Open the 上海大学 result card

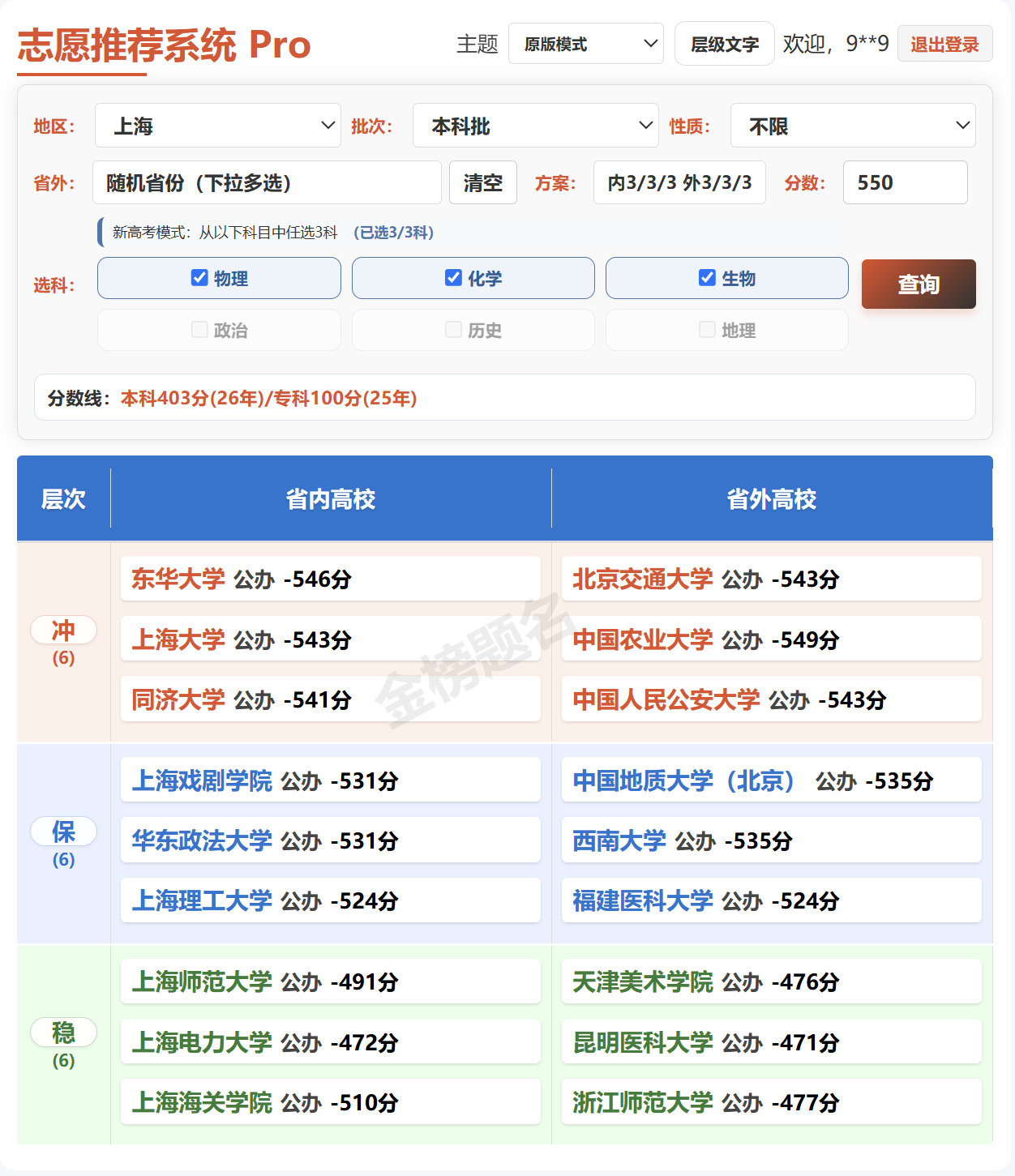point(331,639)
